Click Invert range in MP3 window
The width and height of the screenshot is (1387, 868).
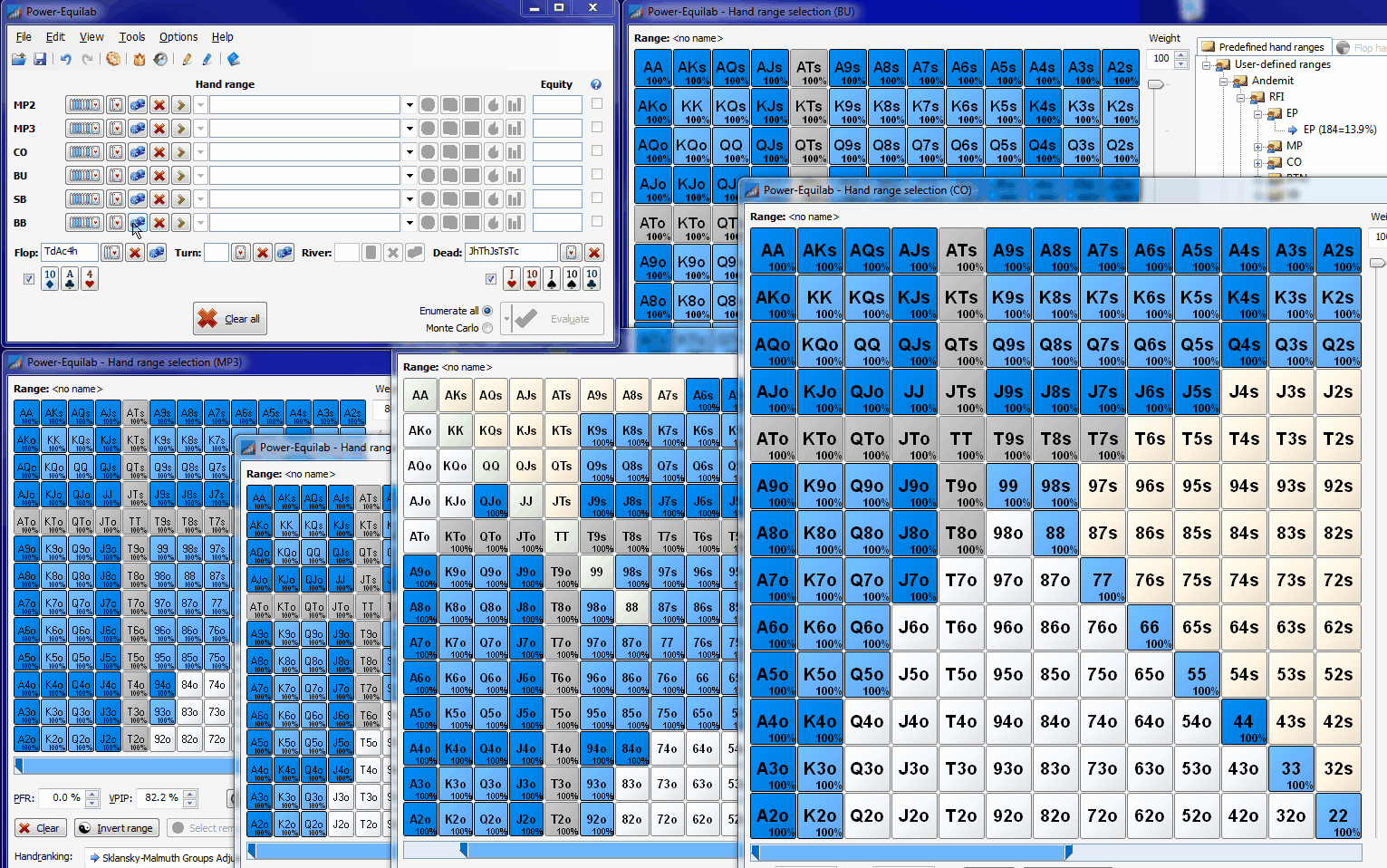(x=117, y=828)
